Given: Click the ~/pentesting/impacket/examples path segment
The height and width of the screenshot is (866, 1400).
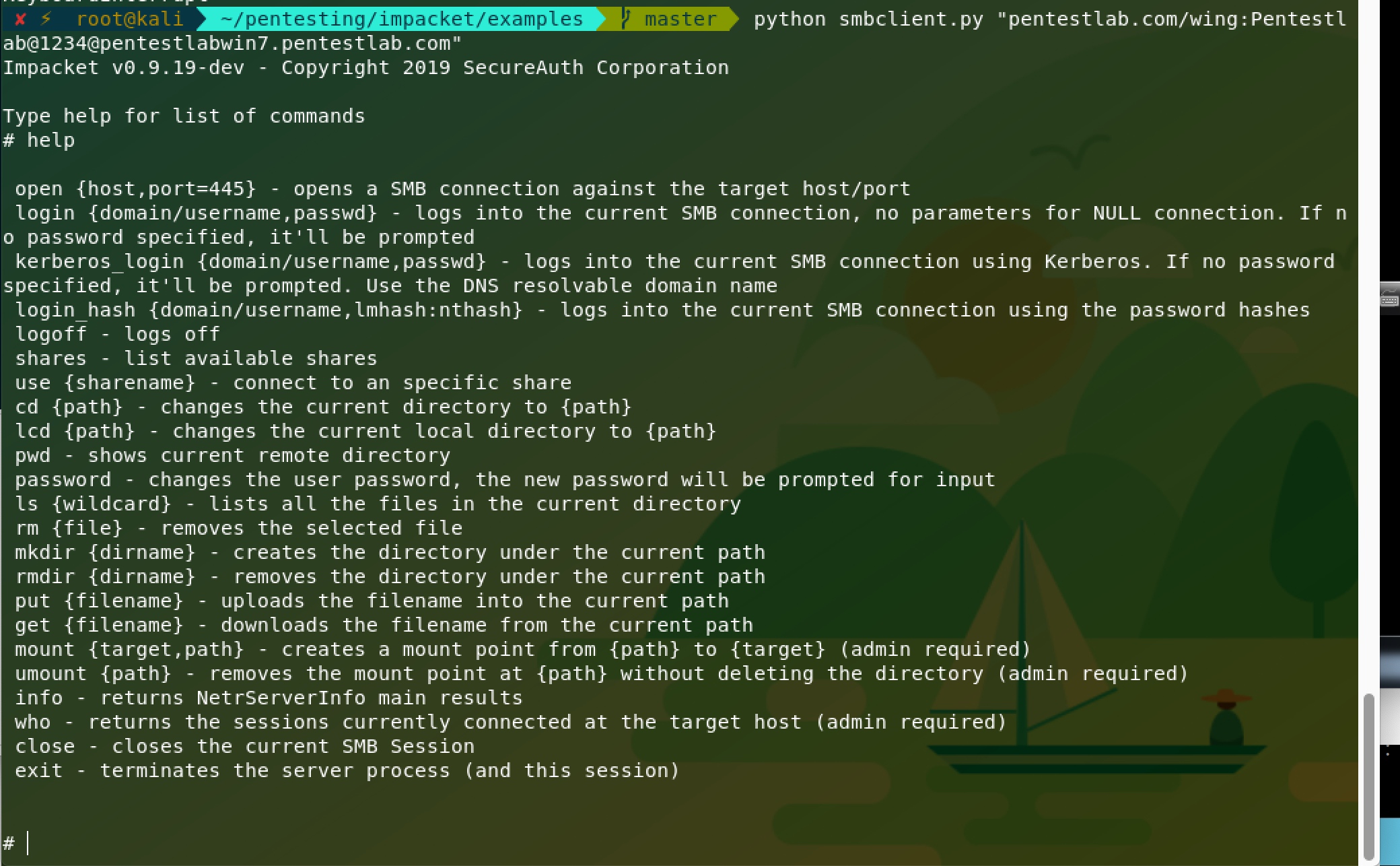Looking at the screenshot, I should click(401, 19).
